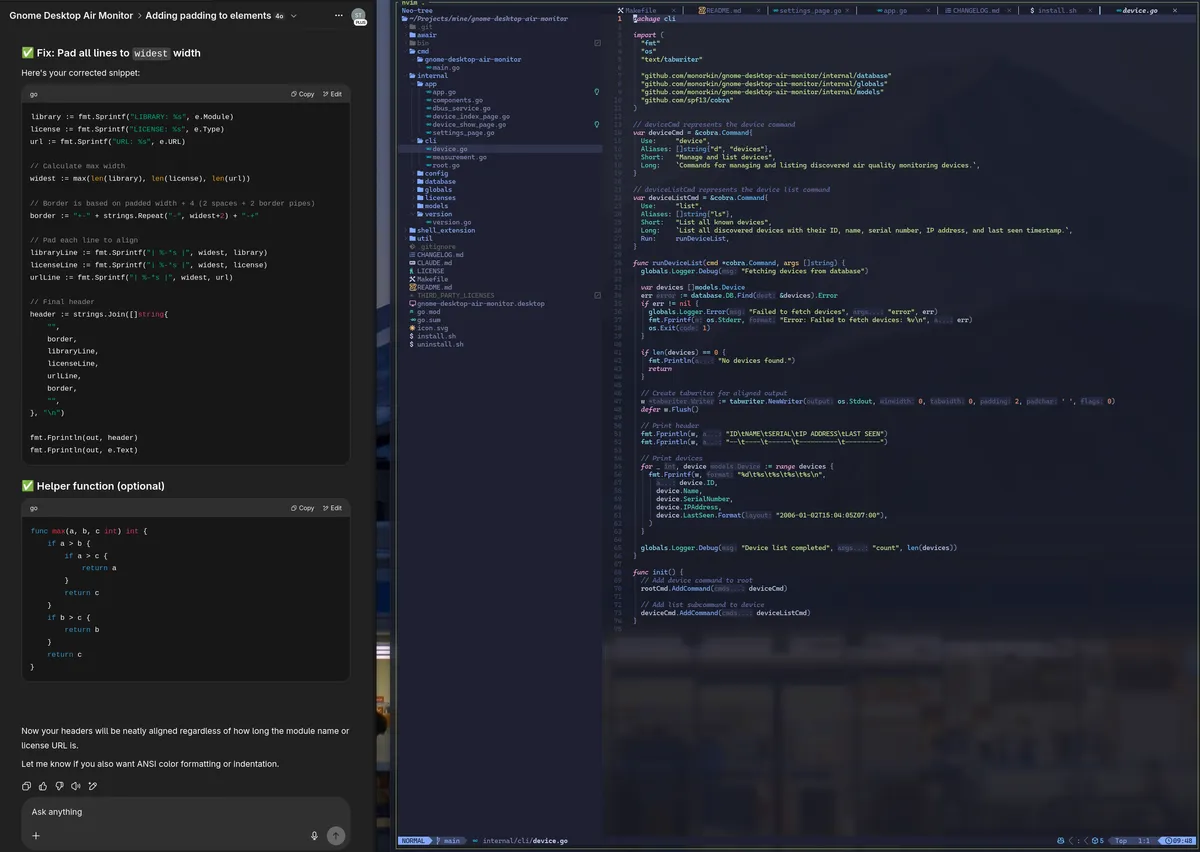Screen dimensions: 1200x852
Task: Open model selector 4o dropdown
Action: 284,16
